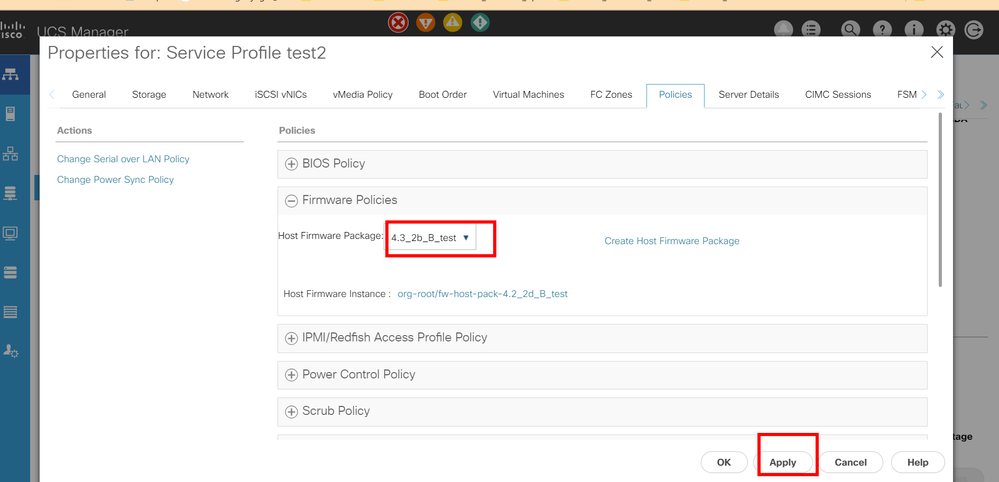Screen dimensions: 999x482
Task: Switch to the Network tab
Action: pyautogui.click(x=210, y=94)
